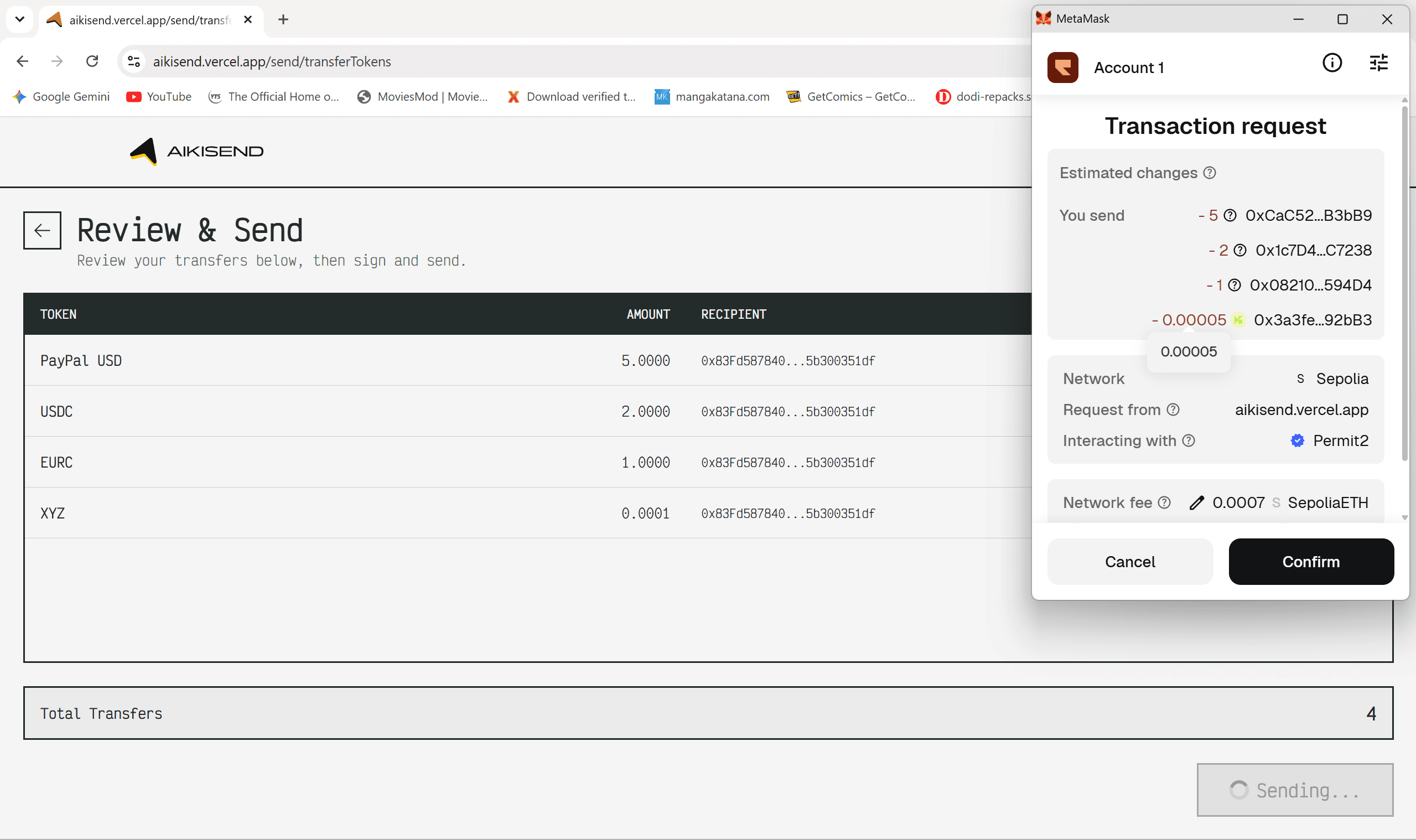Maximize the MetaMask window

pos(1342,19)
